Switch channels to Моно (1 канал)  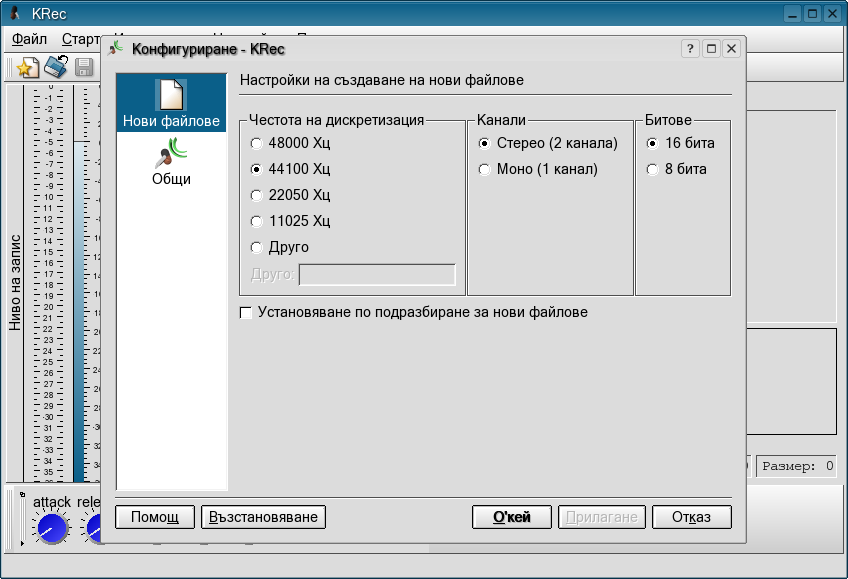(x=485, y=170)
